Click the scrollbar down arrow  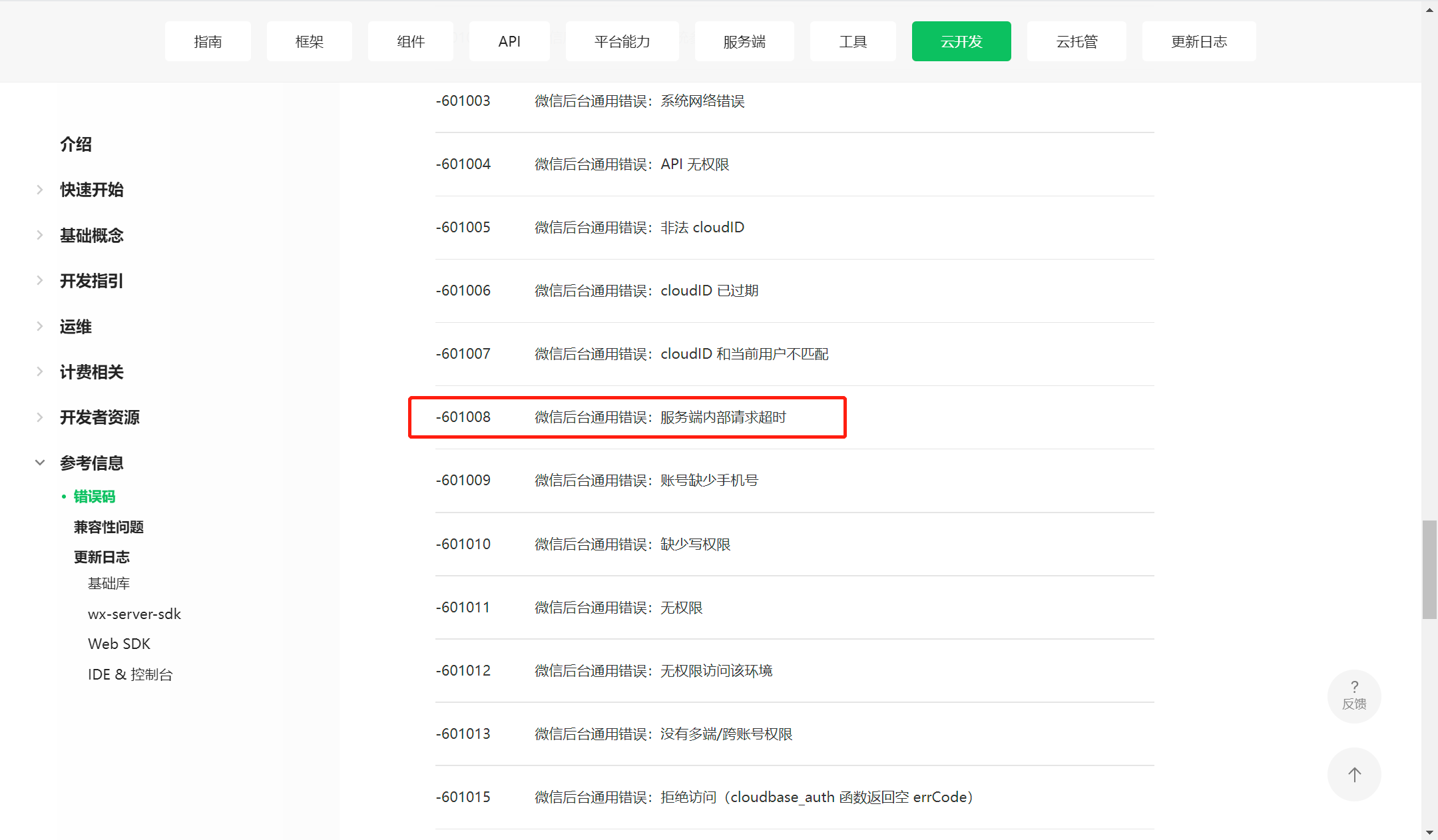coord(1429,833)
